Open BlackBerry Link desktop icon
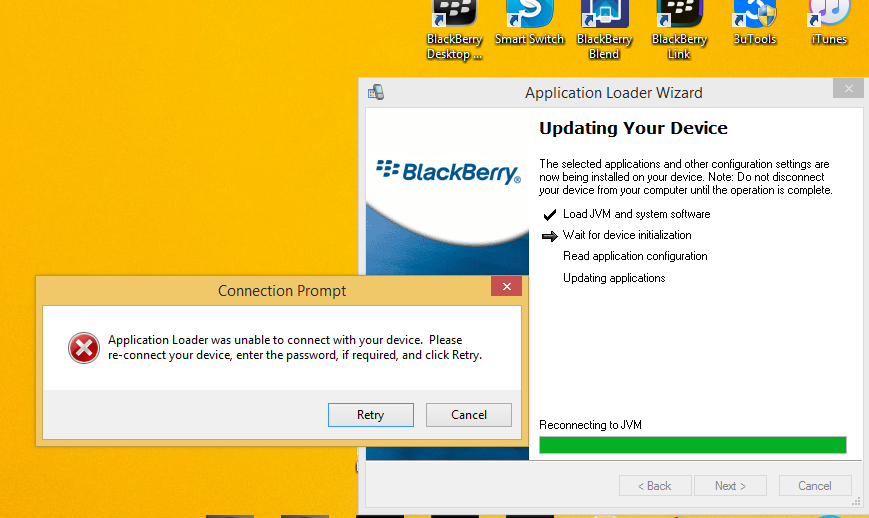The height and width of the screenshot is (518, 869). tap(679, 14)
